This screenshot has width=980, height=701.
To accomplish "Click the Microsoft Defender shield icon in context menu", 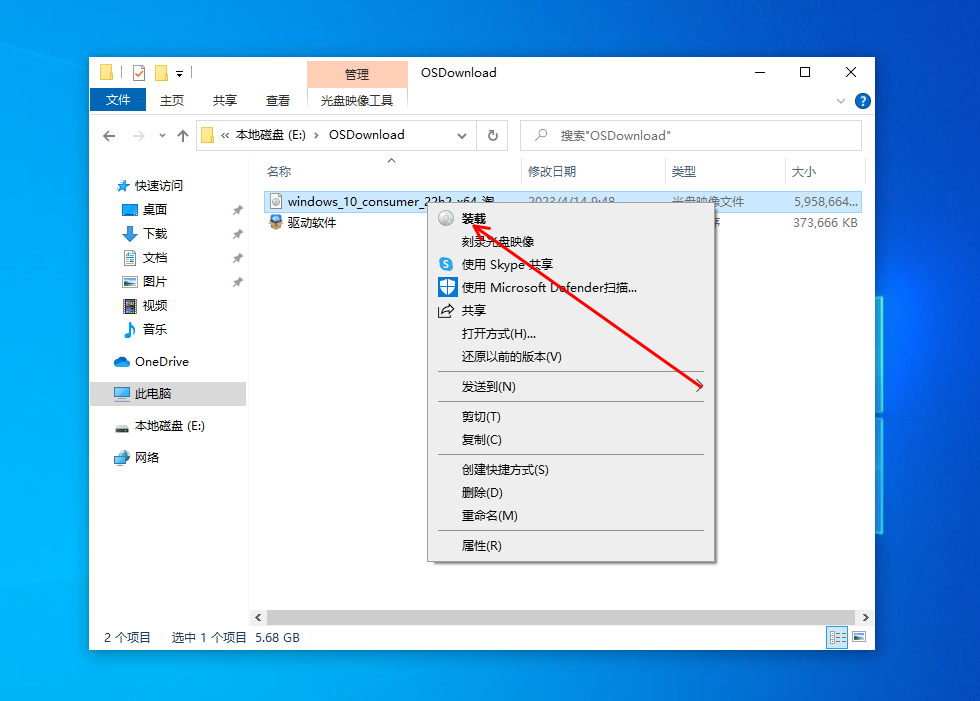I will pos(446,287).
